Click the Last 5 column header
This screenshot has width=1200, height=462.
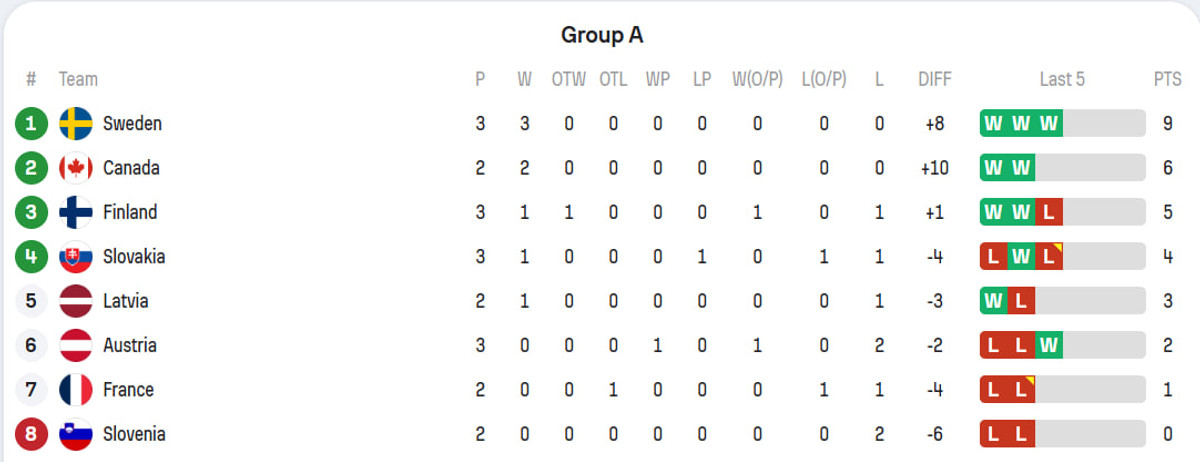click(x=1062, y=79)
